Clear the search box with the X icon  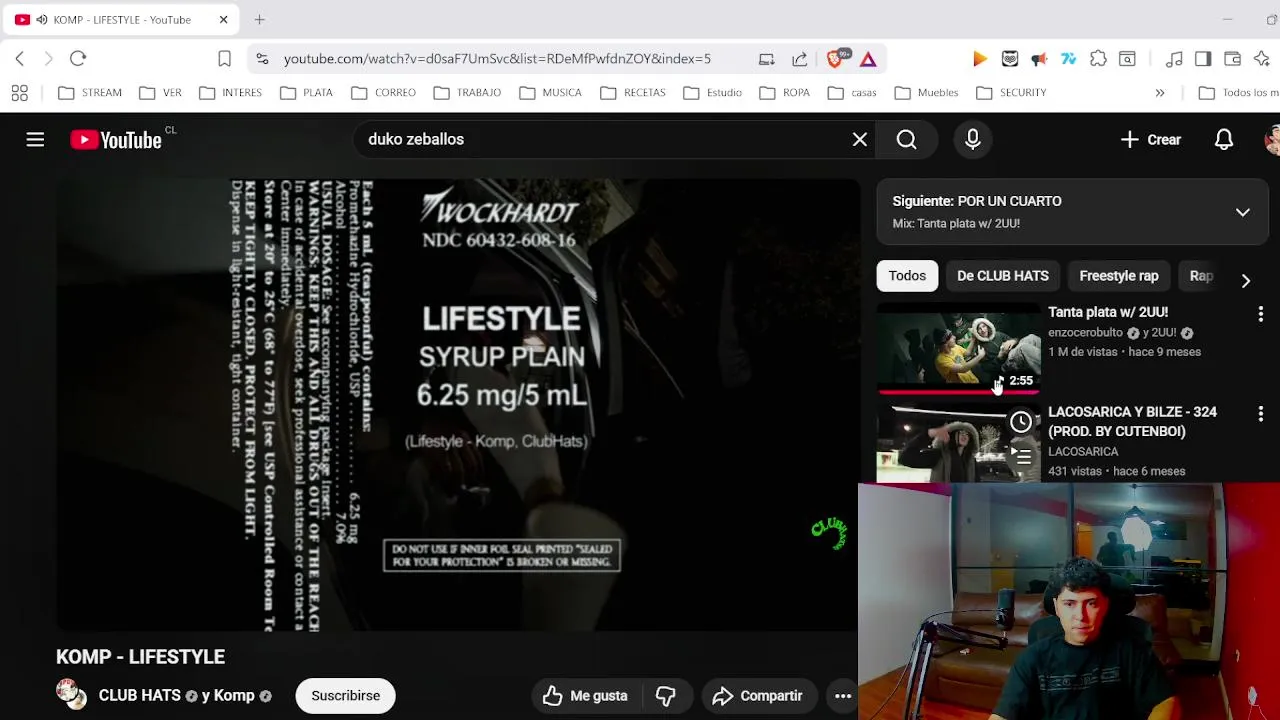[859, 140]
